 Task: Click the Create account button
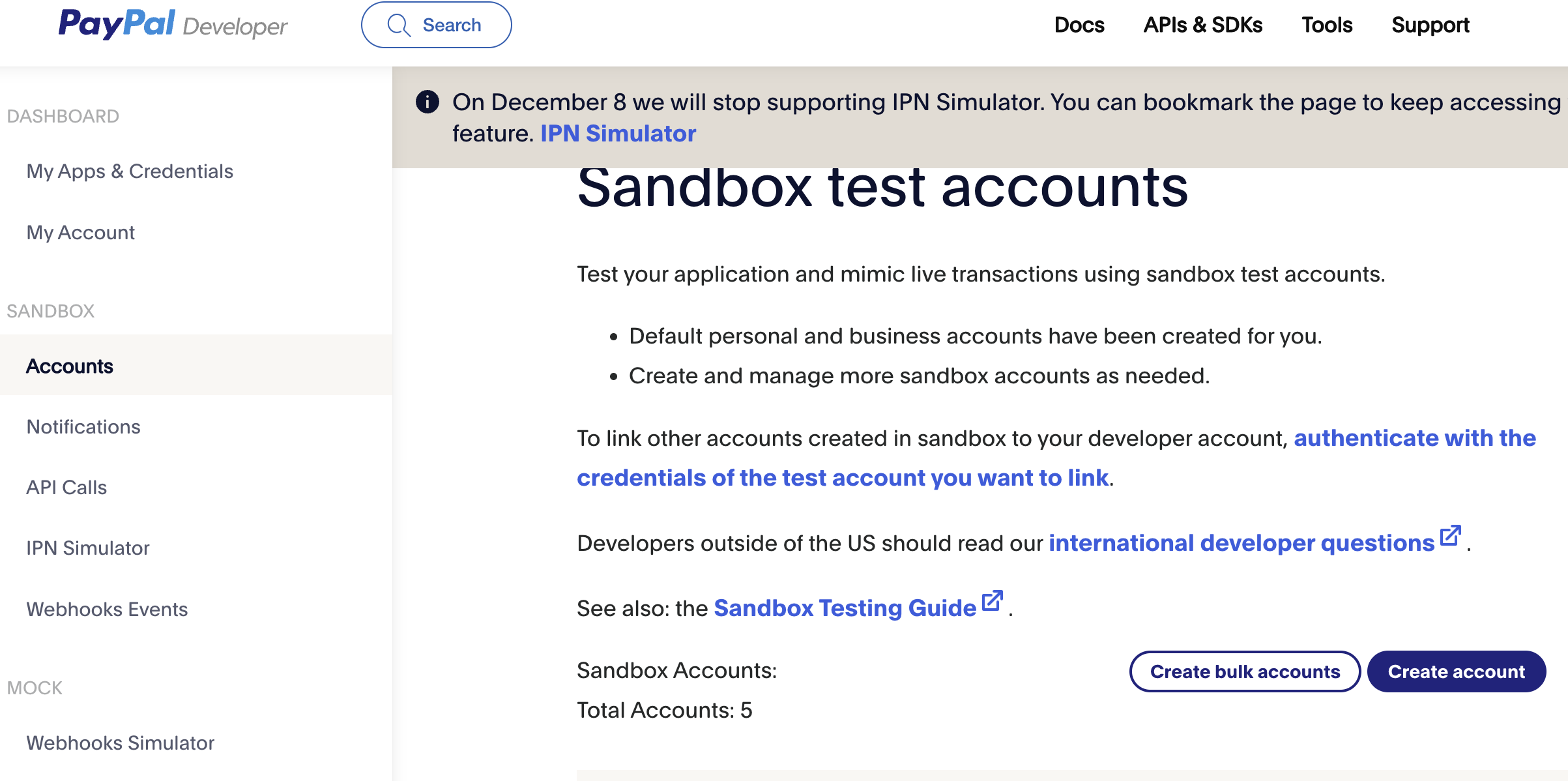[x=1457, y=671]
